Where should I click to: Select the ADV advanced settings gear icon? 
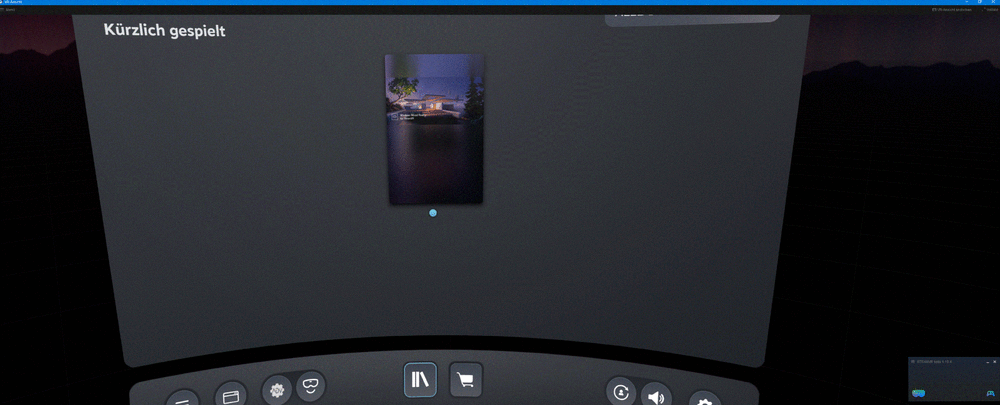[277, 390]
